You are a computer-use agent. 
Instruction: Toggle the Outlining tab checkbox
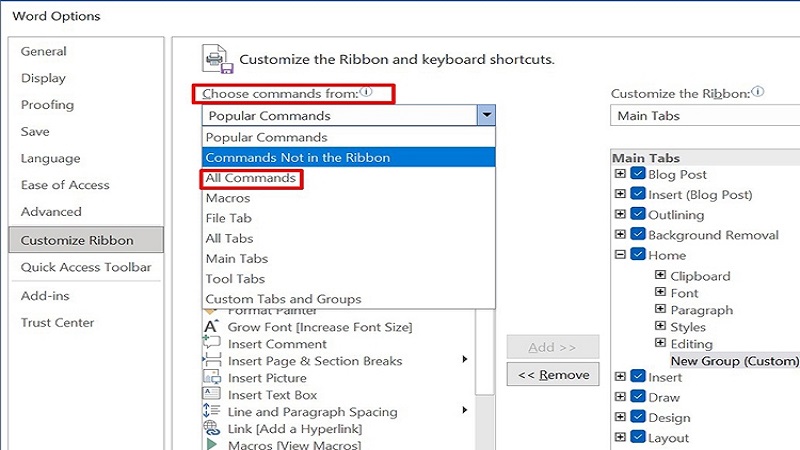[638, 215]
